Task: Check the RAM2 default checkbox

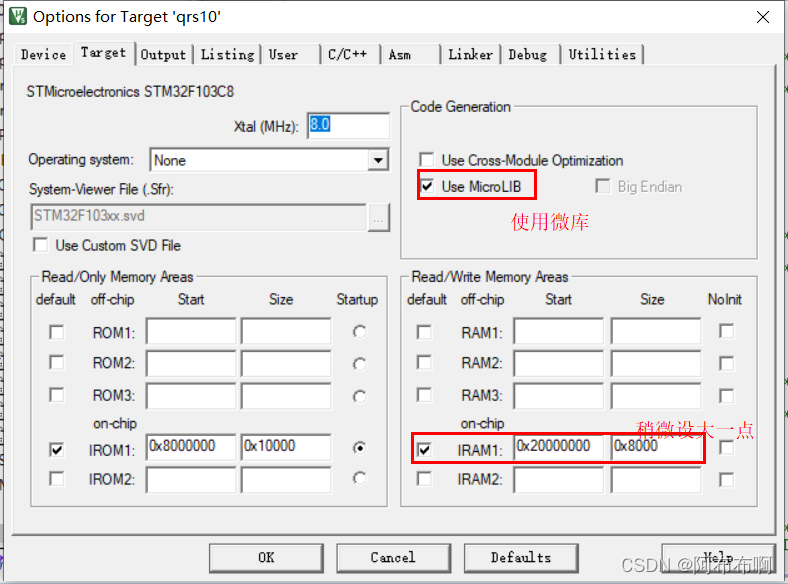Action: [424, 362]
